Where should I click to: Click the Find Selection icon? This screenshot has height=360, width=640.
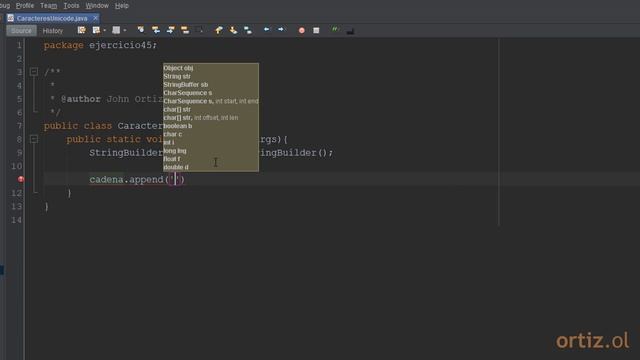tap(141, 30)
